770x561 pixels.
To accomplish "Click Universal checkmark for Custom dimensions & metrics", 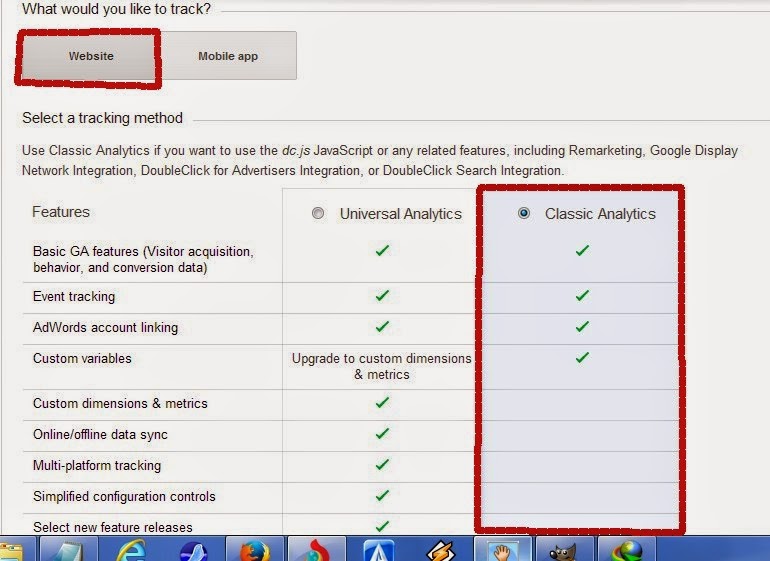I will pos(382,402).
